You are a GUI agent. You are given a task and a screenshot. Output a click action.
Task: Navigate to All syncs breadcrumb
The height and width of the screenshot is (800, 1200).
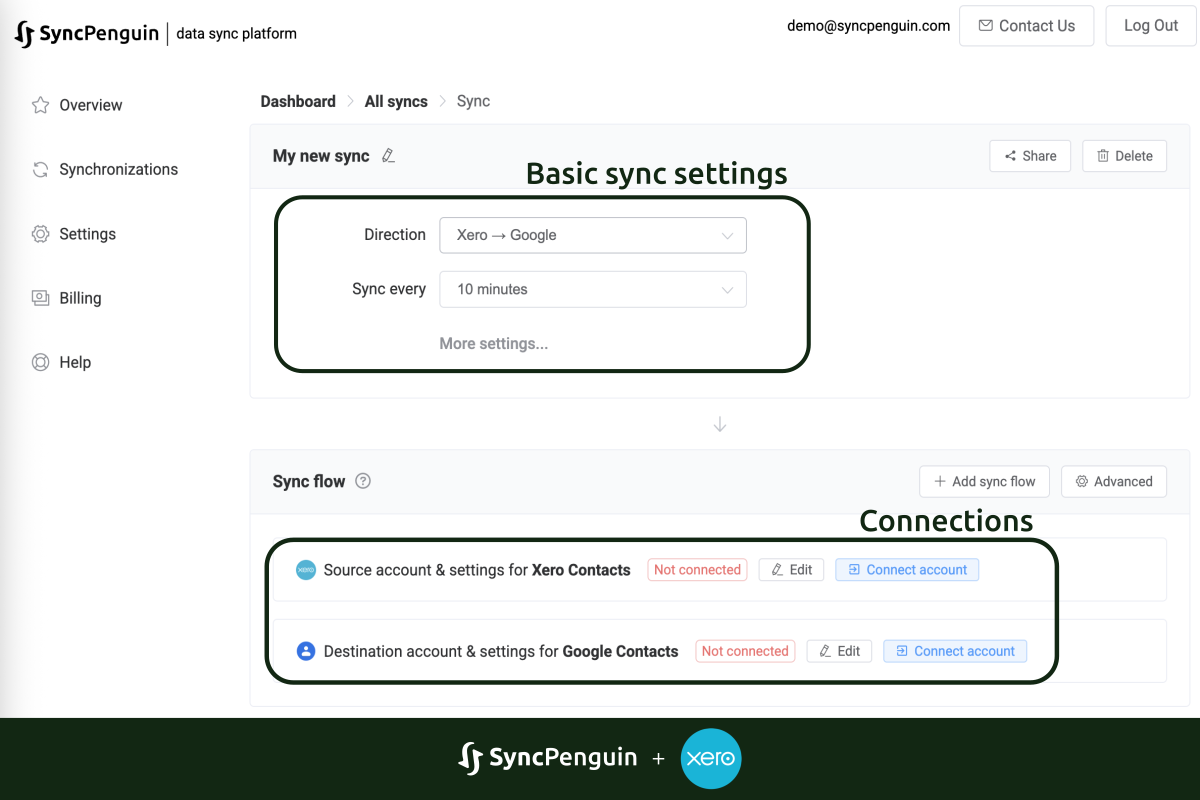pos(396,101)
